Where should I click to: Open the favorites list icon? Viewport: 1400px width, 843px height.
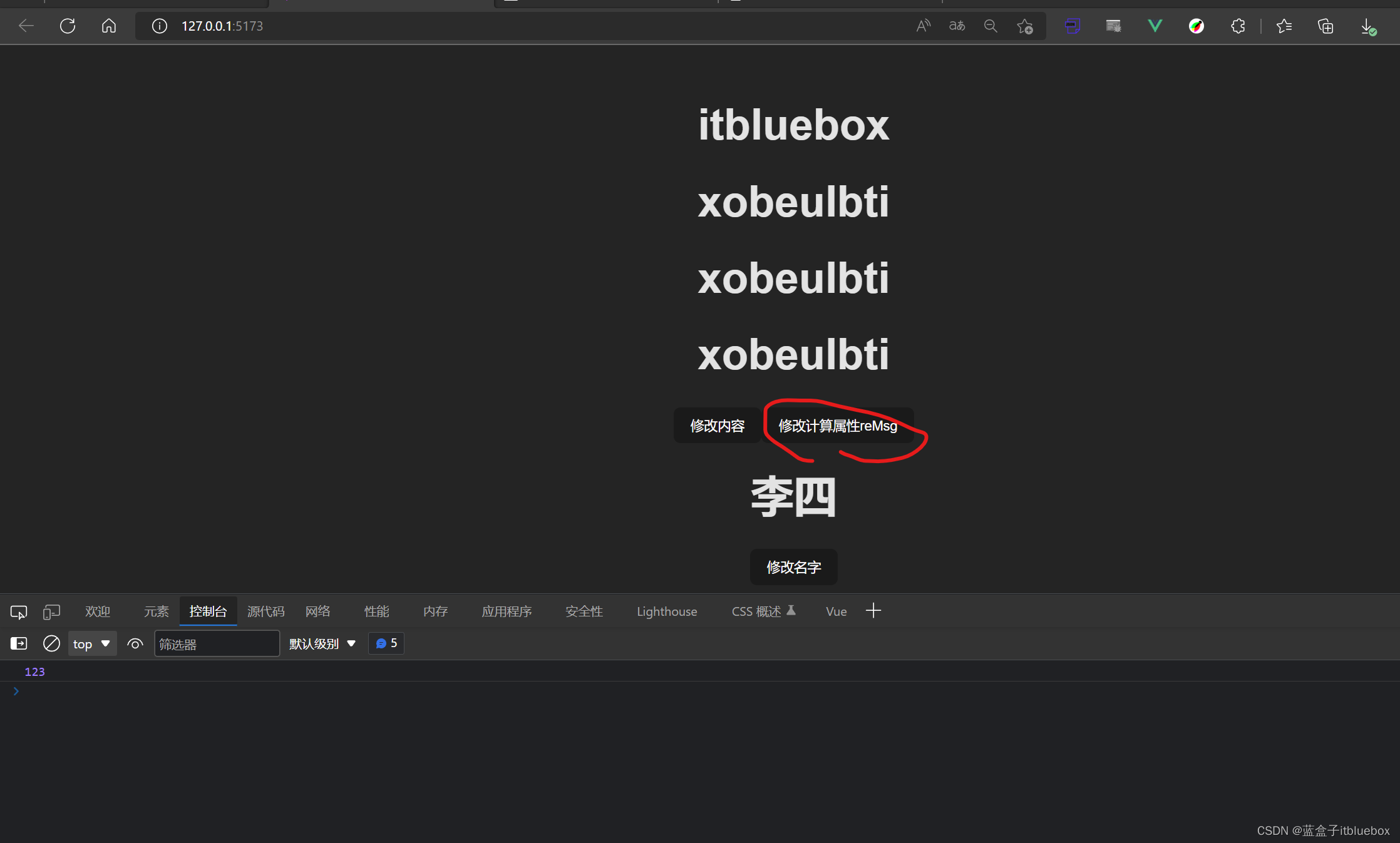(1284, 26)
